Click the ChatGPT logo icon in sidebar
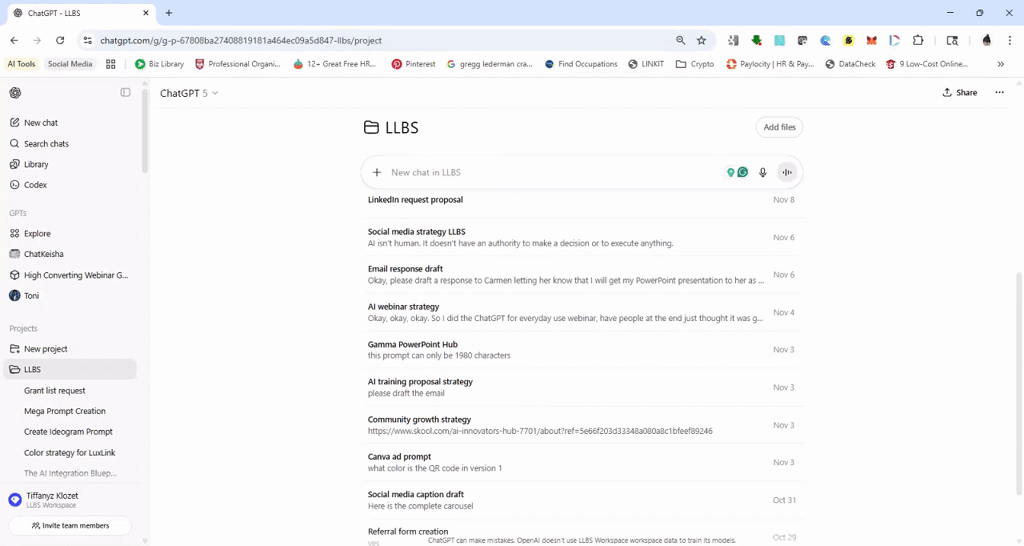This screenshot has width=1024, height=546. click(x=15, y=93)
